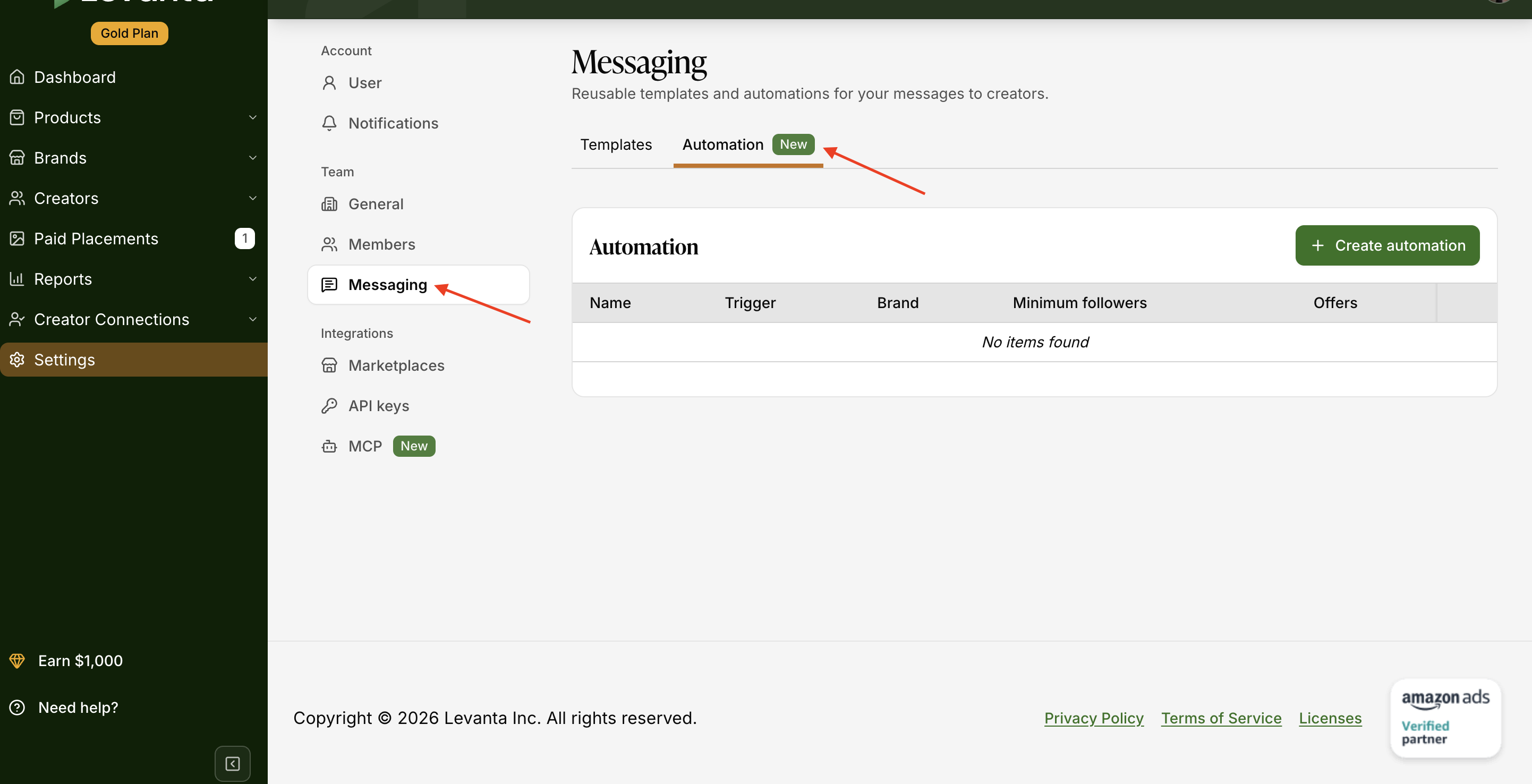Click the Amazon Ads Verified partner badge

click(1445, 718)
